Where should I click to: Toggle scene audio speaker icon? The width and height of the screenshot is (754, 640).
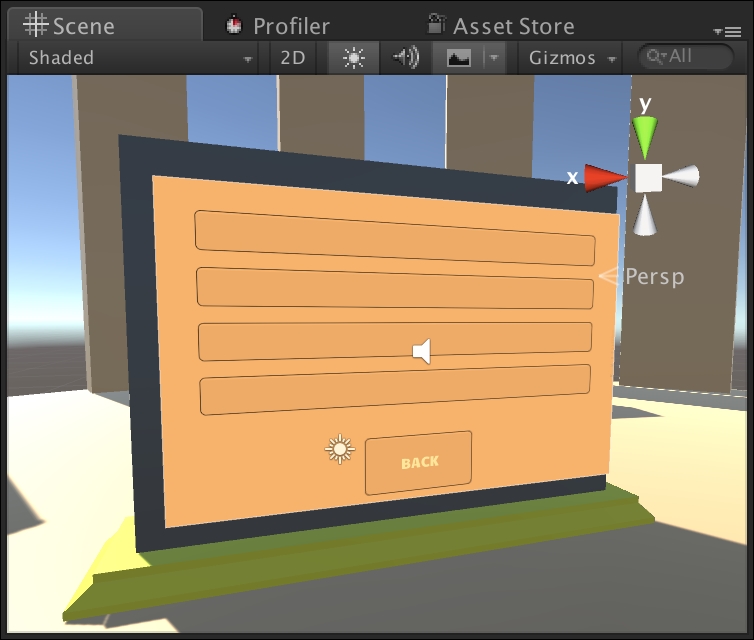(406, 58)
